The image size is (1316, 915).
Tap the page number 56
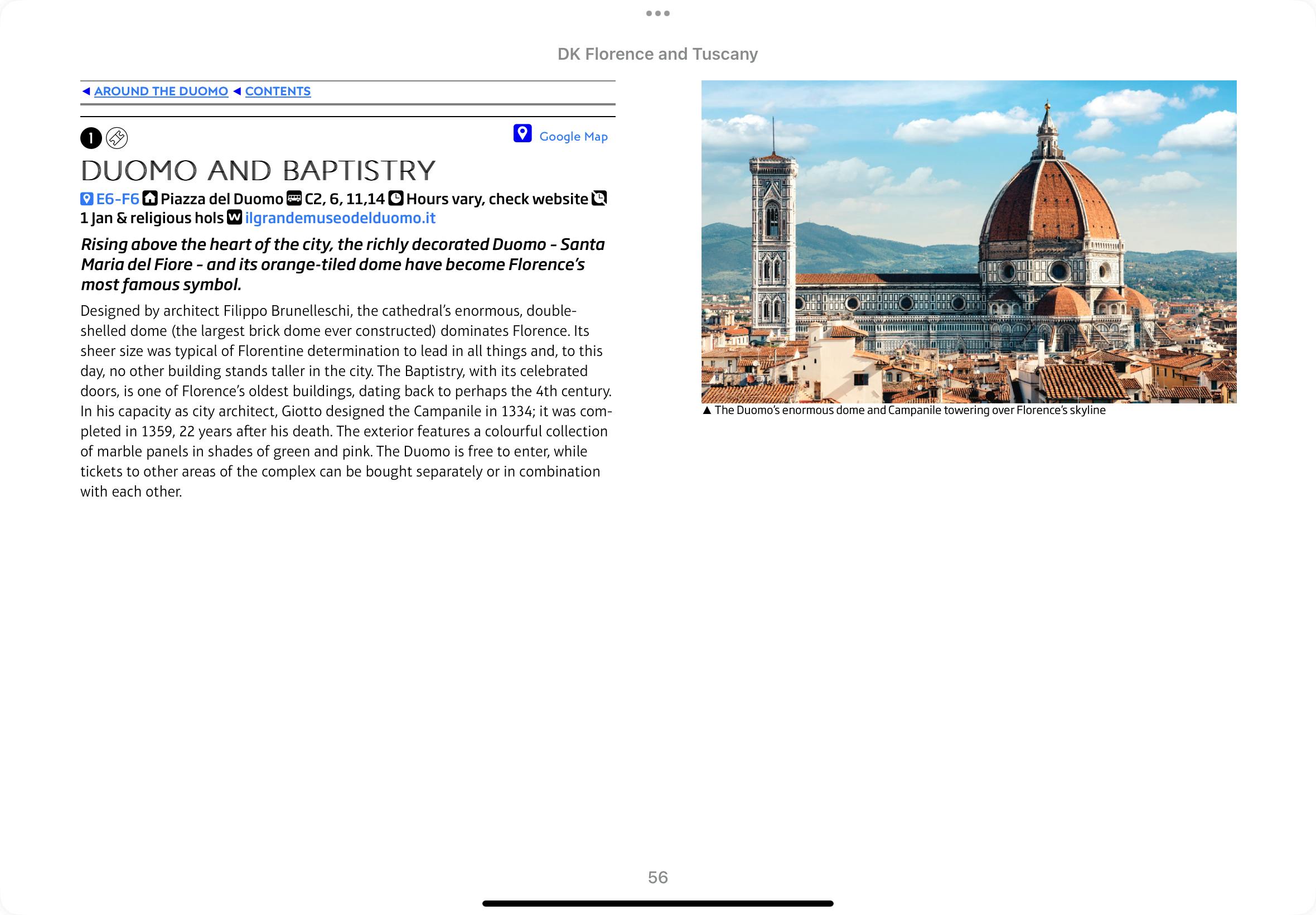click(657, 877)
